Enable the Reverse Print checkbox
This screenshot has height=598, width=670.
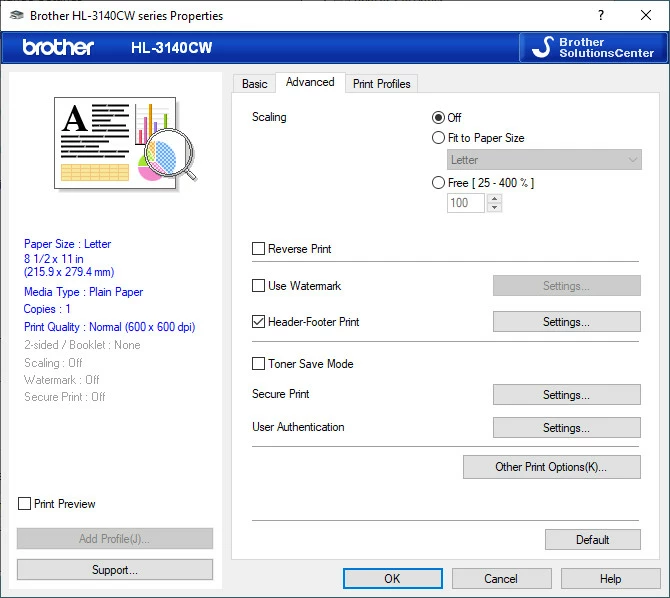(258, 248)
